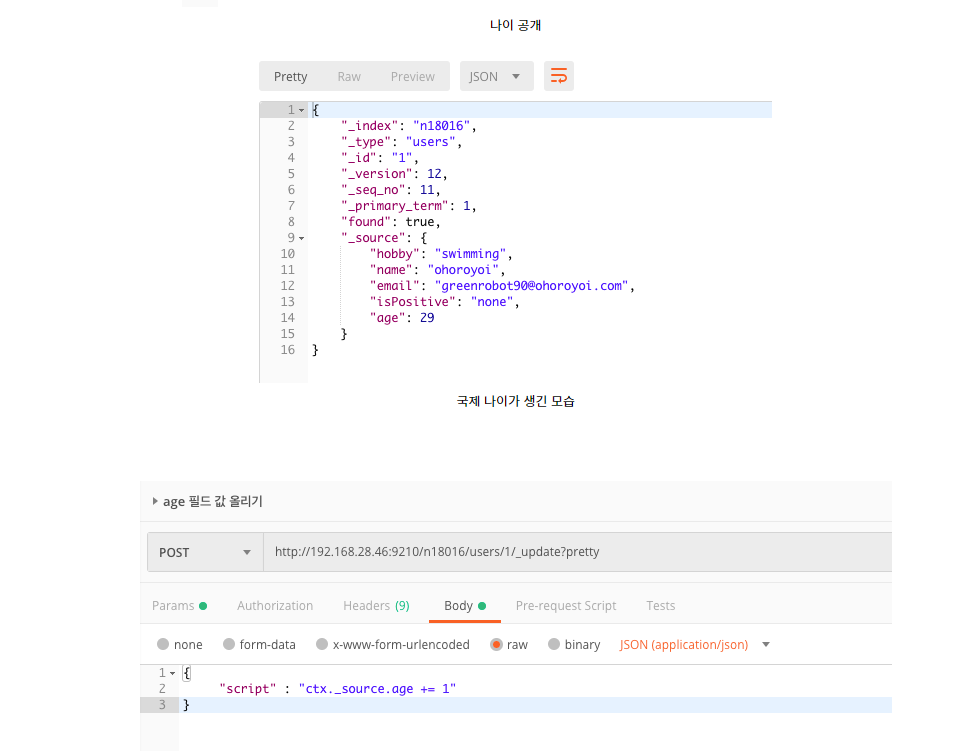Open the JSON (application/json) content type dropdown
Viewport: 965px width, 751px height.
[695, 645]
